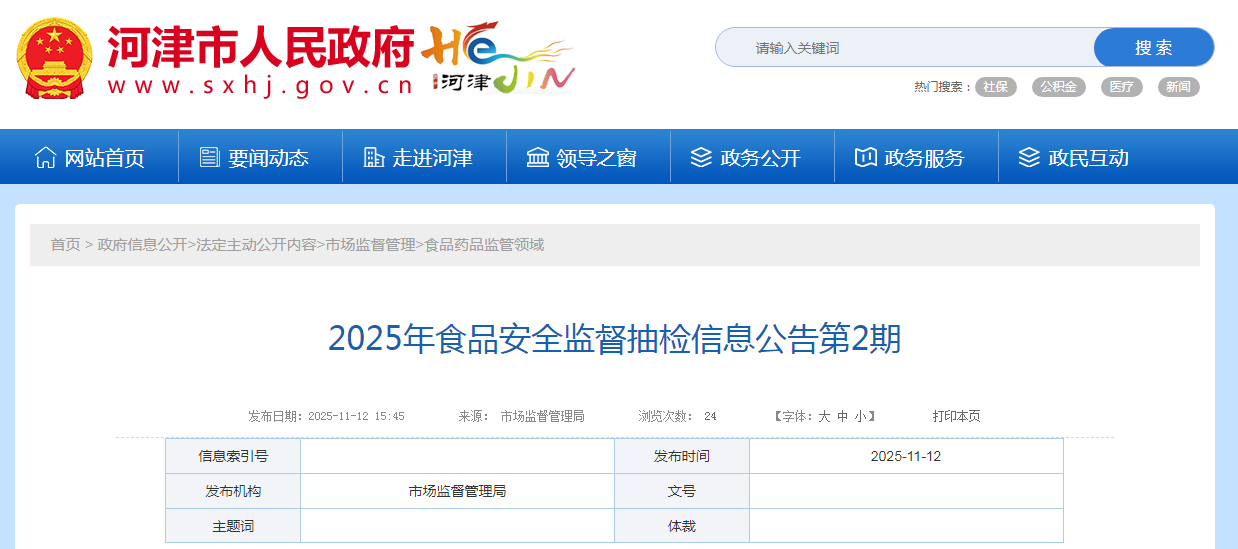Screen dimensions: 1238x549
Task: Click the 发布机构 table cell
Action: [233, 491]
